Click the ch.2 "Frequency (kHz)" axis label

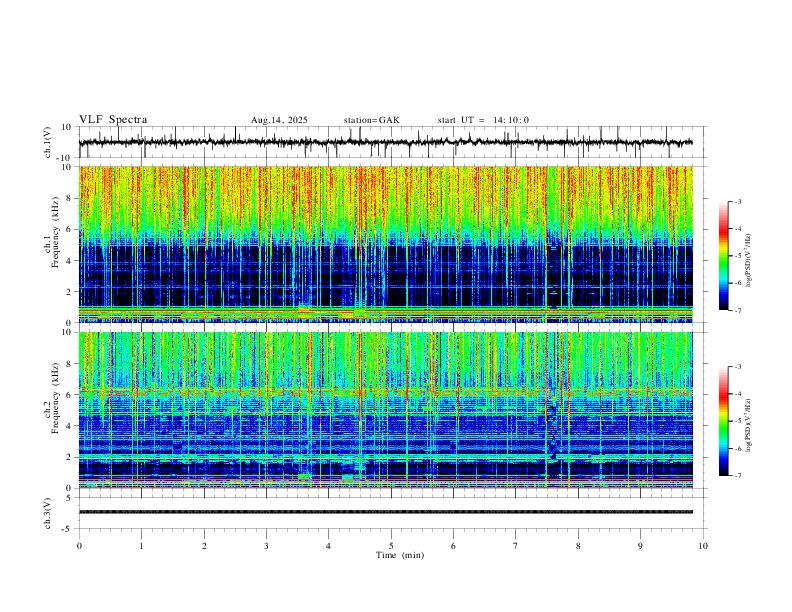(56, 398)
